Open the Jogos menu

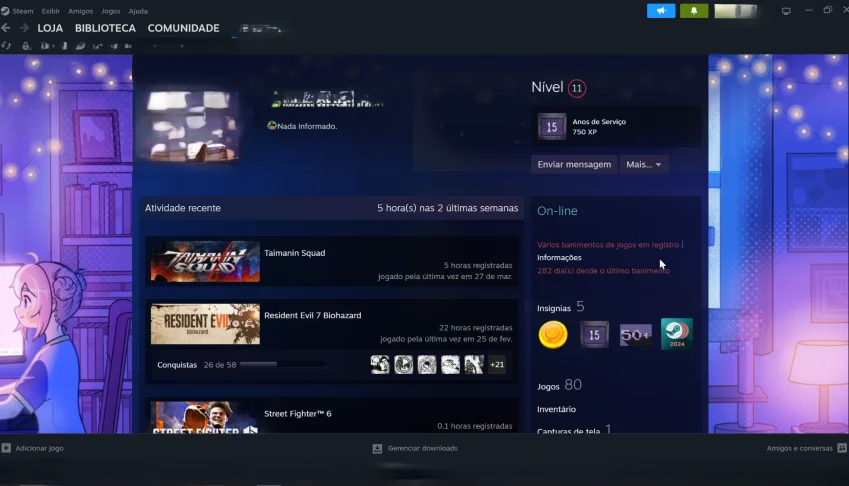click(x=110, y=11)
